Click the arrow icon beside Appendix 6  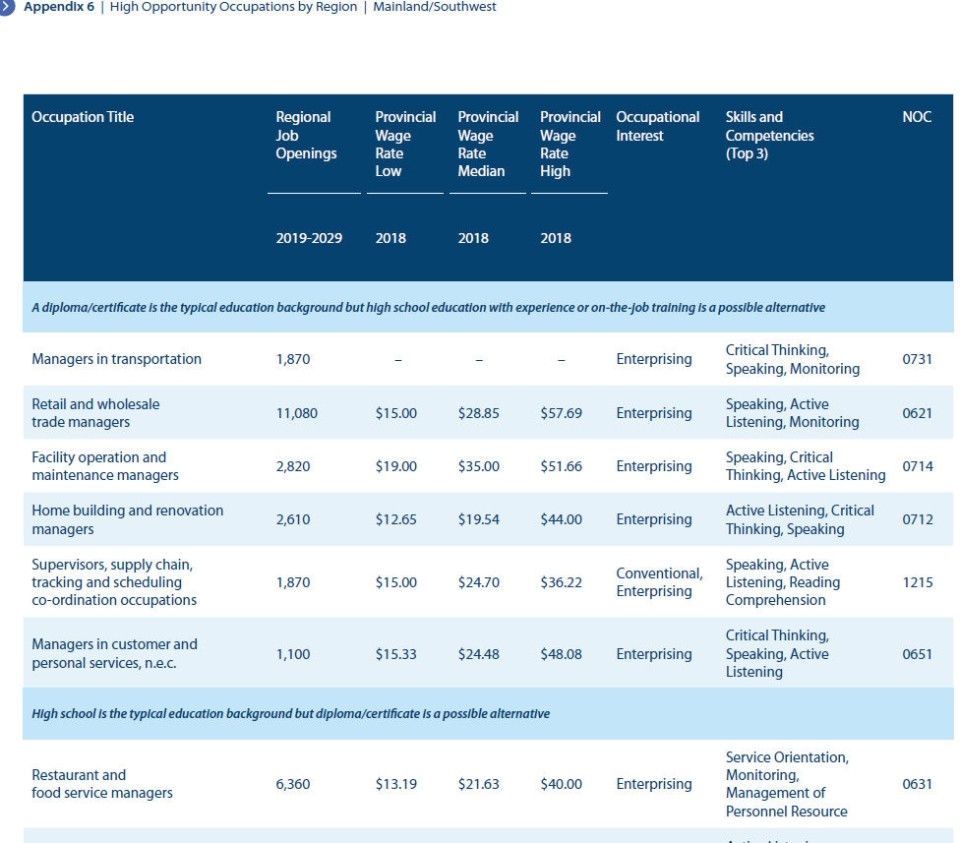(x=6, y=7)
